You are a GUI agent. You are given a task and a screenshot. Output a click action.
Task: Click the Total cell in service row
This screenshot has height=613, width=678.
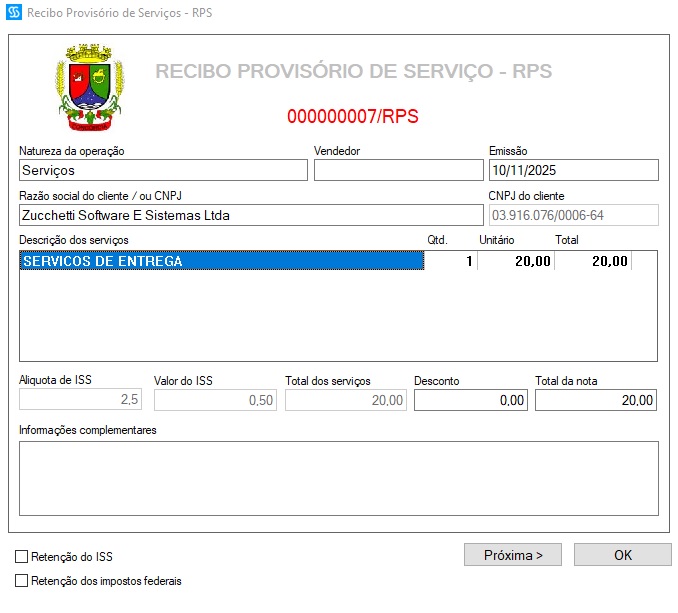click(593, 261)
